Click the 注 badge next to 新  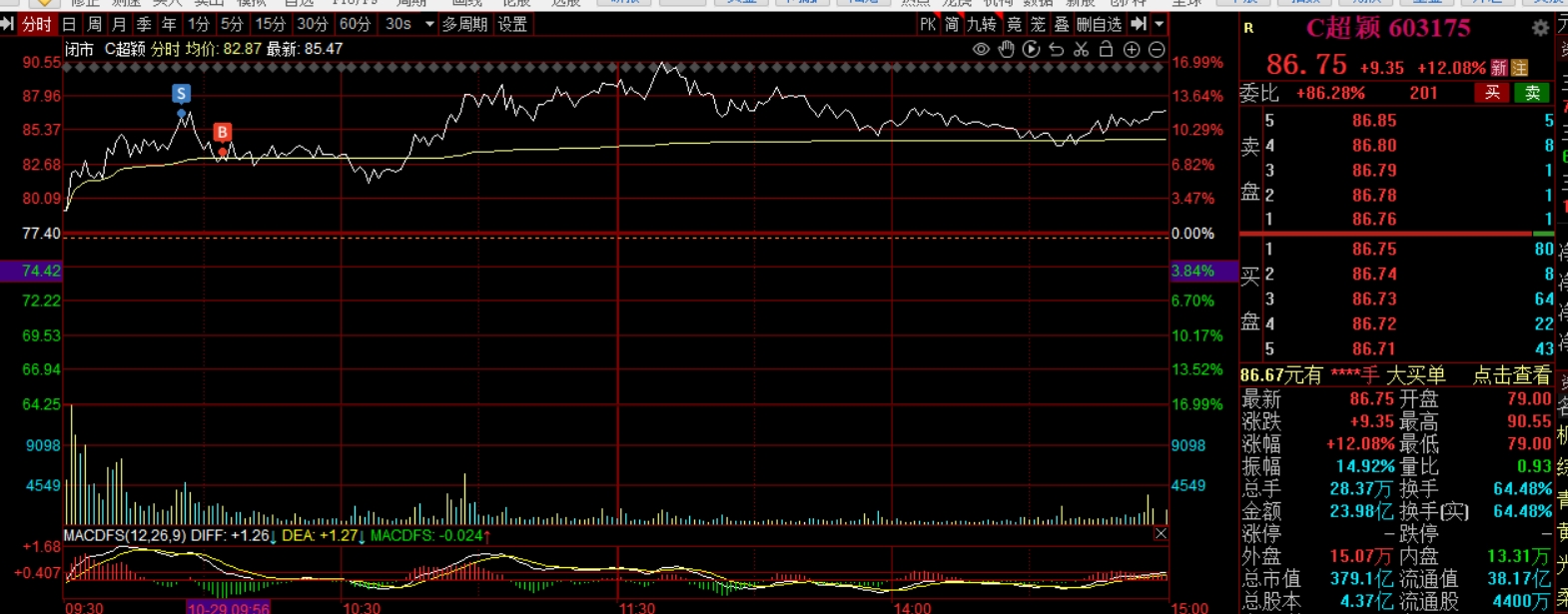click(x=1520, y=68)
